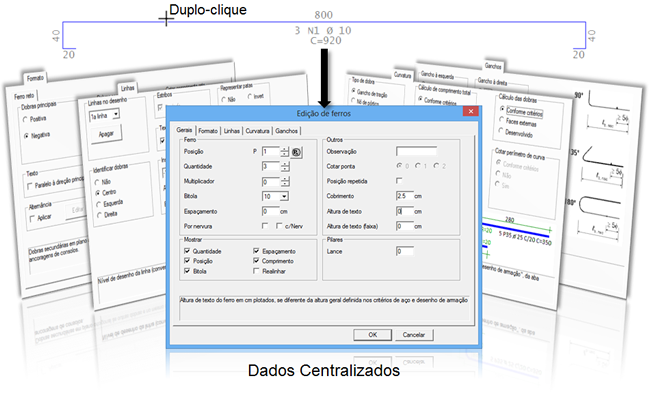
Task: Click the Posição number field
Action: tap(271, 151)
